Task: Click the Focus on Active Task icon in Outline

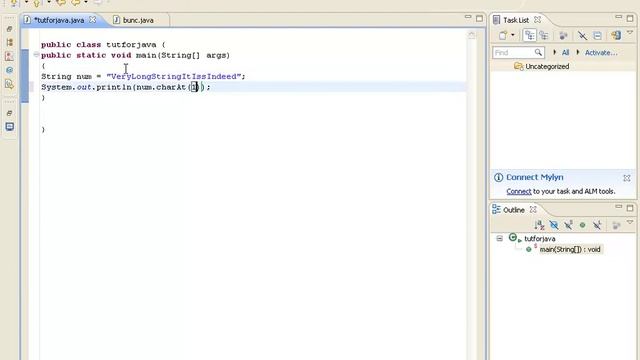Action: [616, 225]
